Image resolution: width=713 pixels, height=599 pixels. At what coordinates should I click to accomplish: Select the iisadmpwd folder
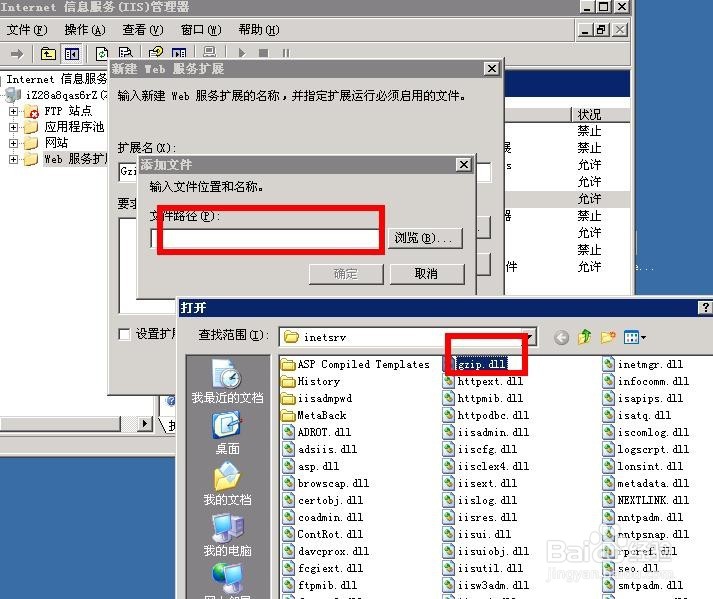[x=317, y=398]
